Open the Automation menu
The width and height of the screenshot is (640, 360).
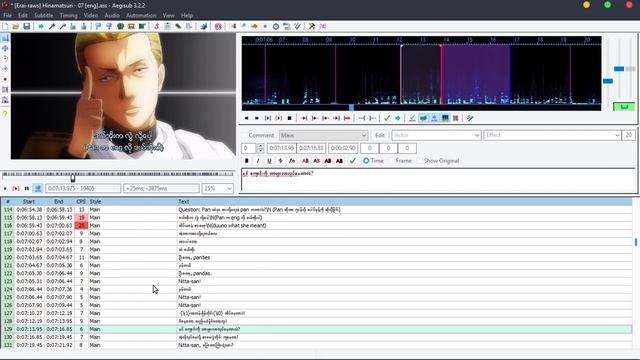[x=141, y=16]
